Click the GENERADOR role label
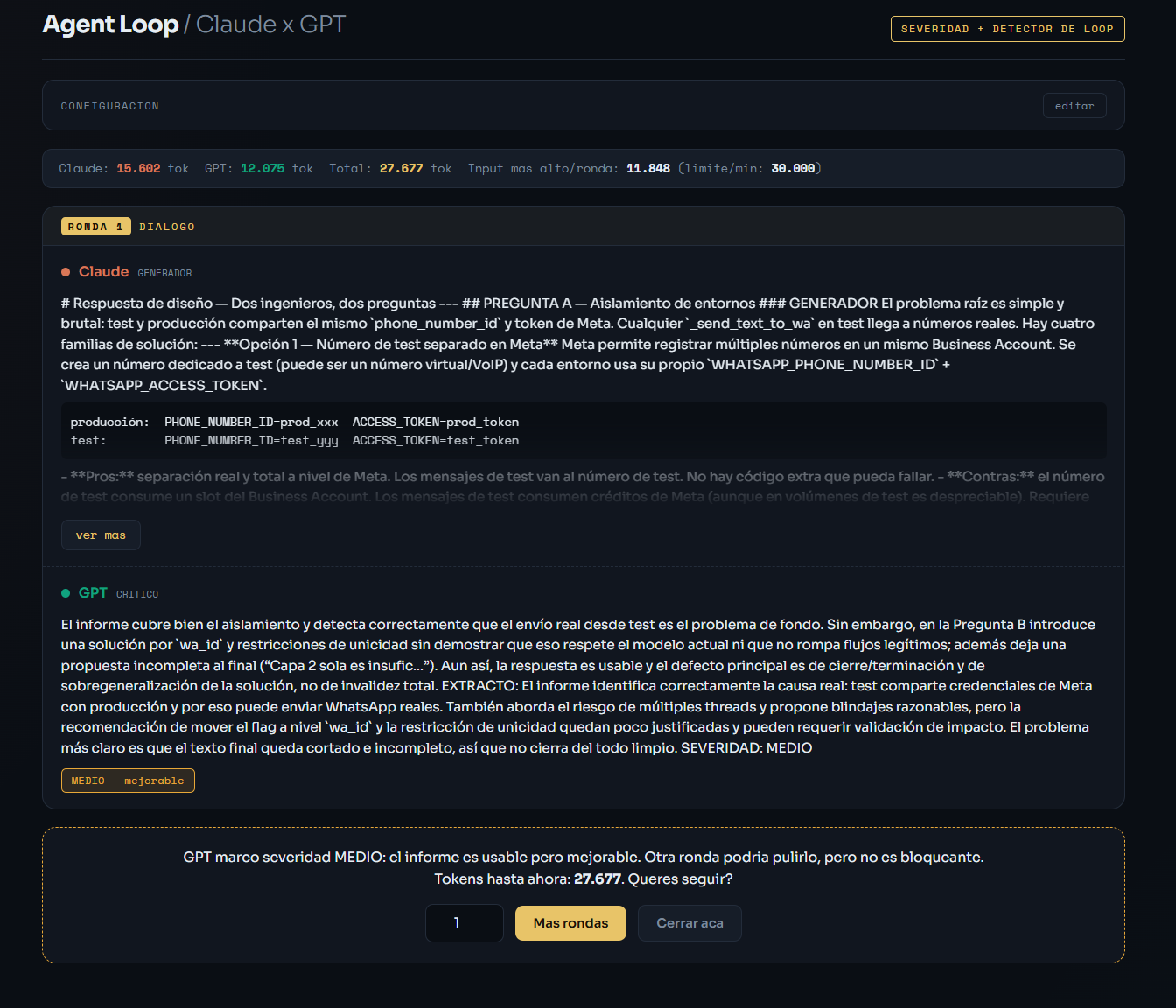This screenshot has width=1176, height=1008. coord(164,274)
